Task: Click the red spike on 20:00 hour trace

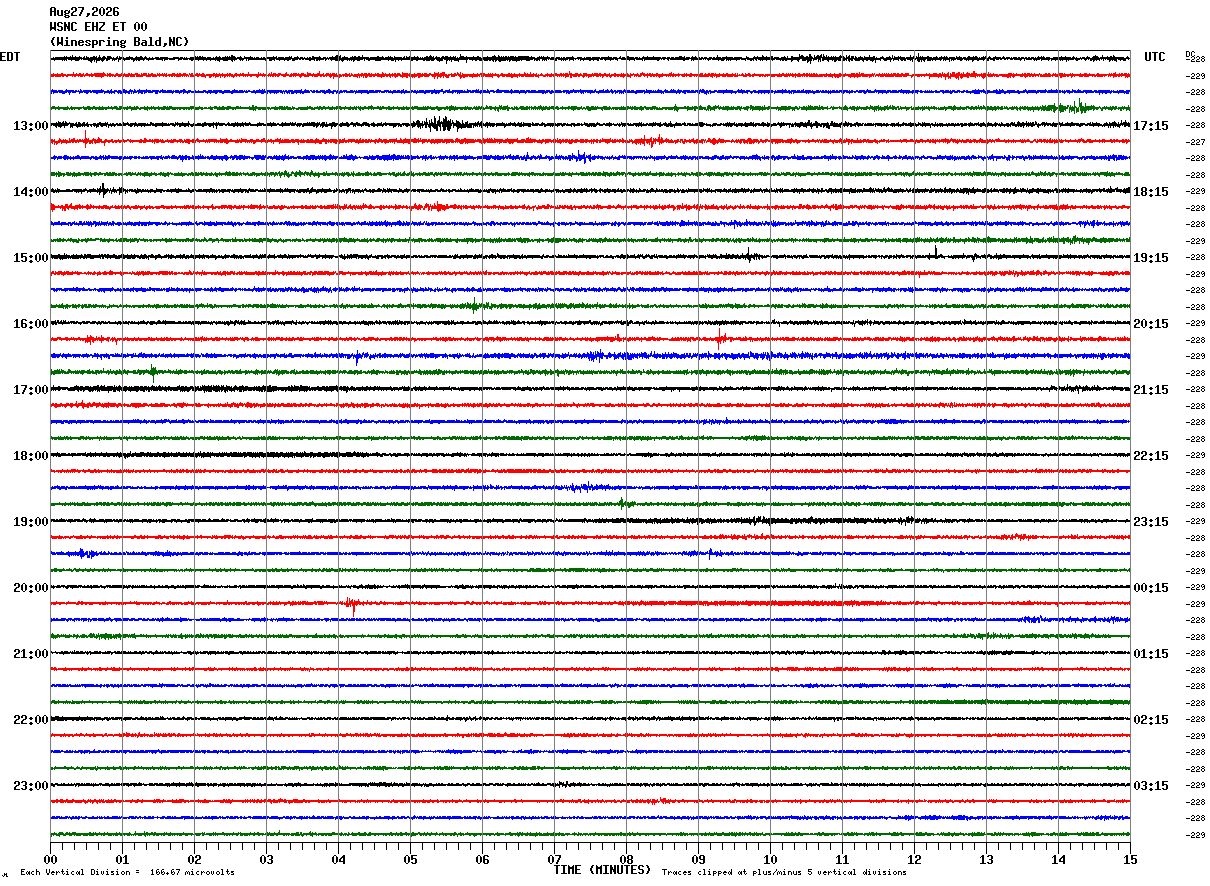Action: click(x=351, y=604)
